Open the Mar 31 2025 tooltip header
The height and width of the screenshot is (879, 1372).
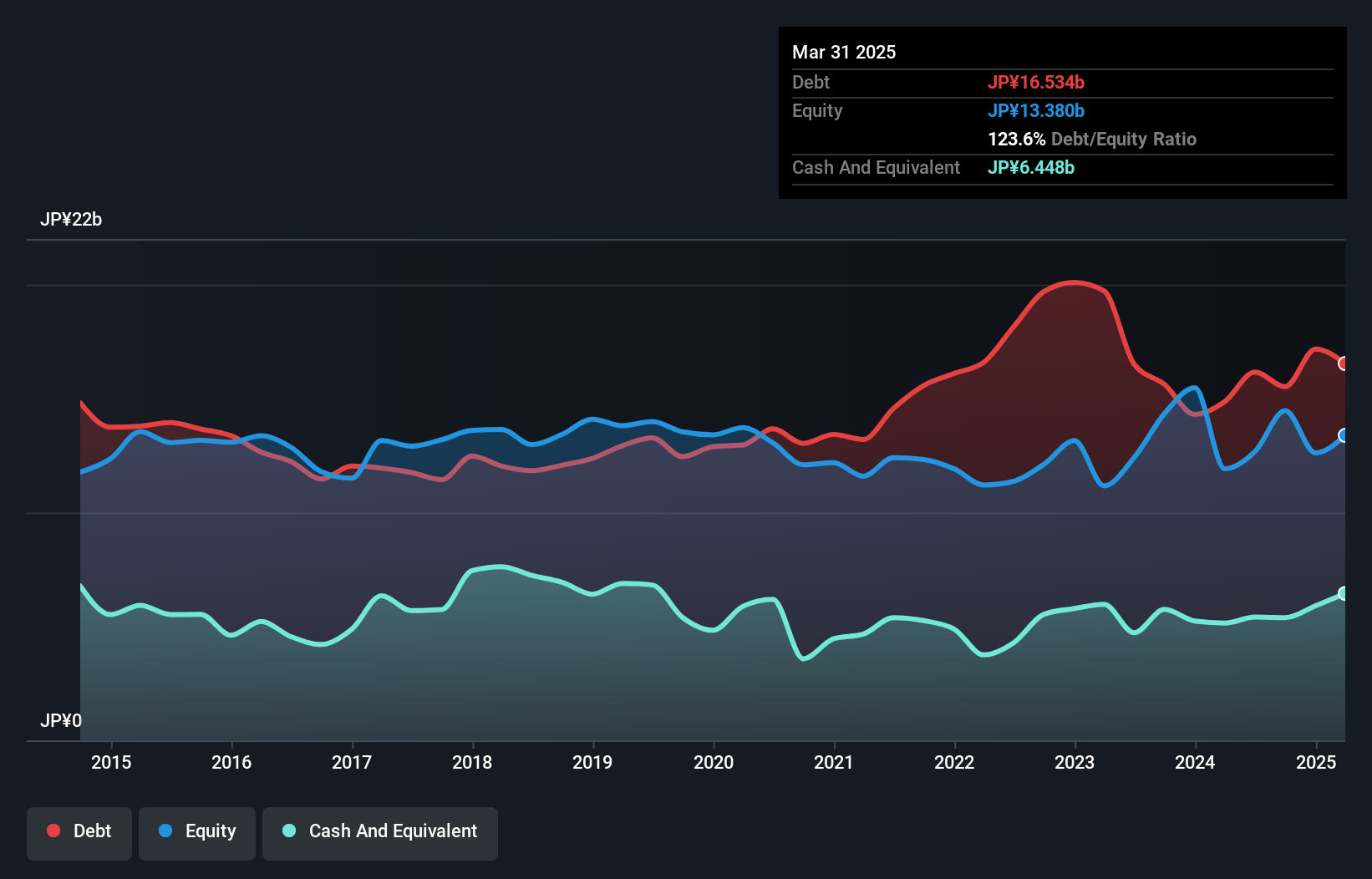coord(844,52)
